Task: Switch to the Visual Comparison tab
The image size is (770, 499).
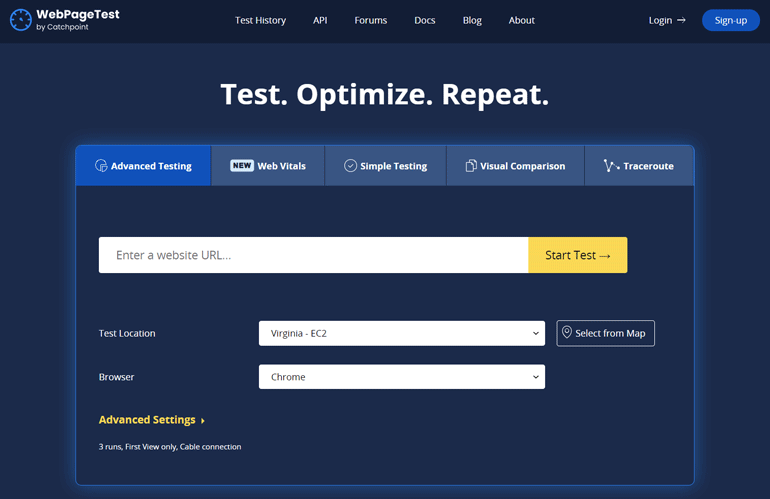Action: (515, 166)
